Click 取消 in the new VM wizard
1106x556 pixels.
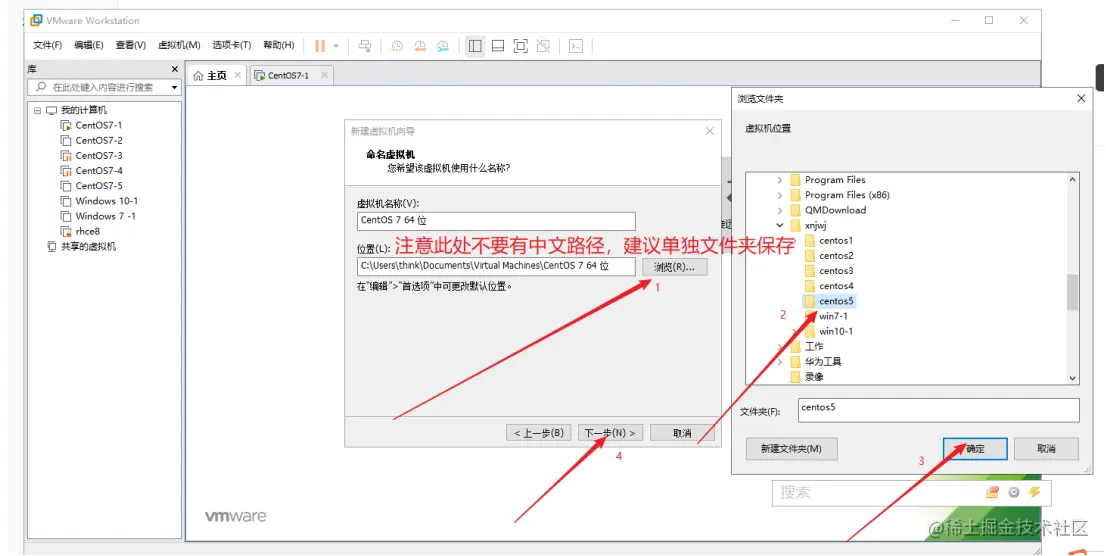(x=682, y=433)
